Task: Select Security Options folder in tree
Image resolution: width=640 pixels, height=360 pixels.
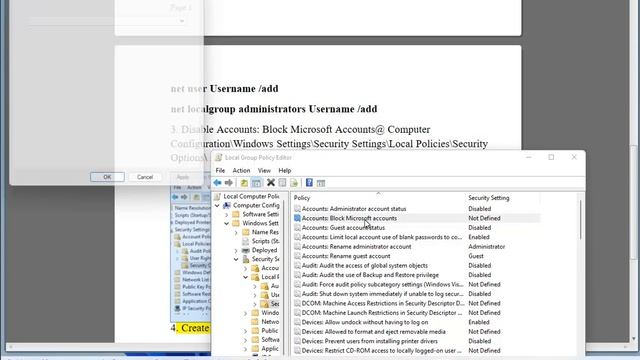Action: click(270, 304)
